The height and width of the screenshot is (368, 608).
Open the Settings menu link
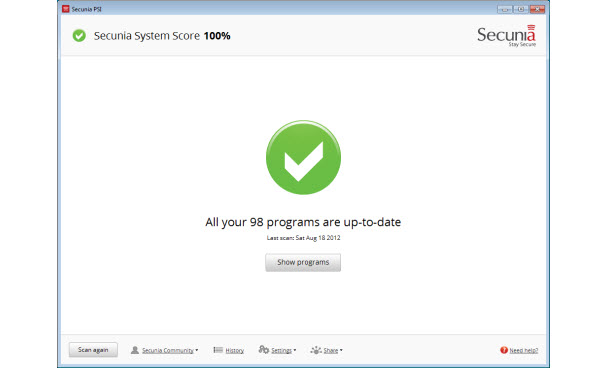click(x=282, y=351)
